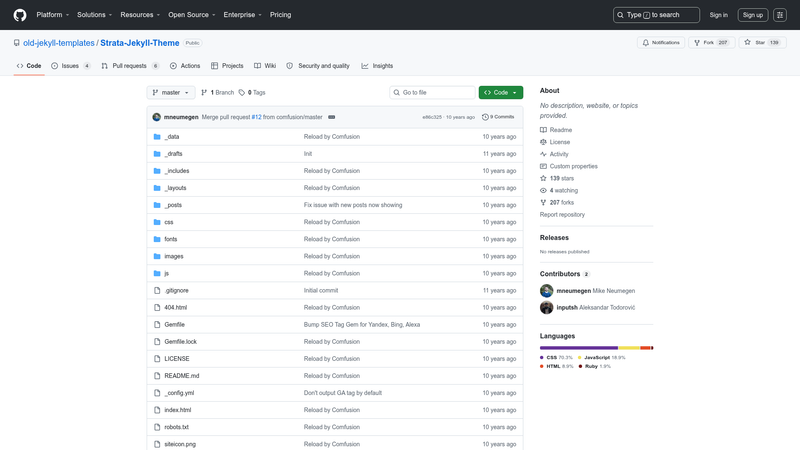
Task: Expand the Platform menu
Action: (x=53, y=15)
